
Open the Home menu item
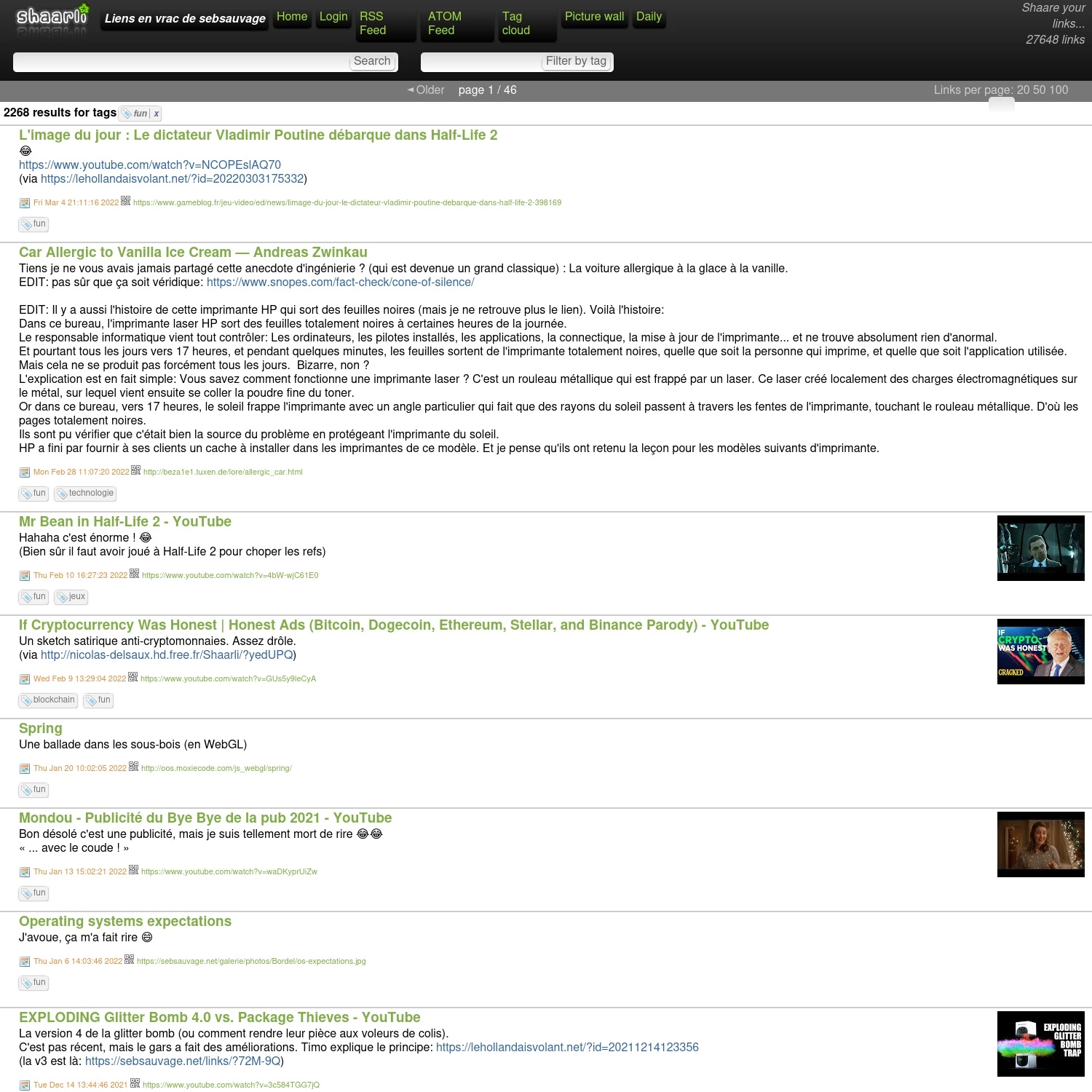(x=292, y=17)
